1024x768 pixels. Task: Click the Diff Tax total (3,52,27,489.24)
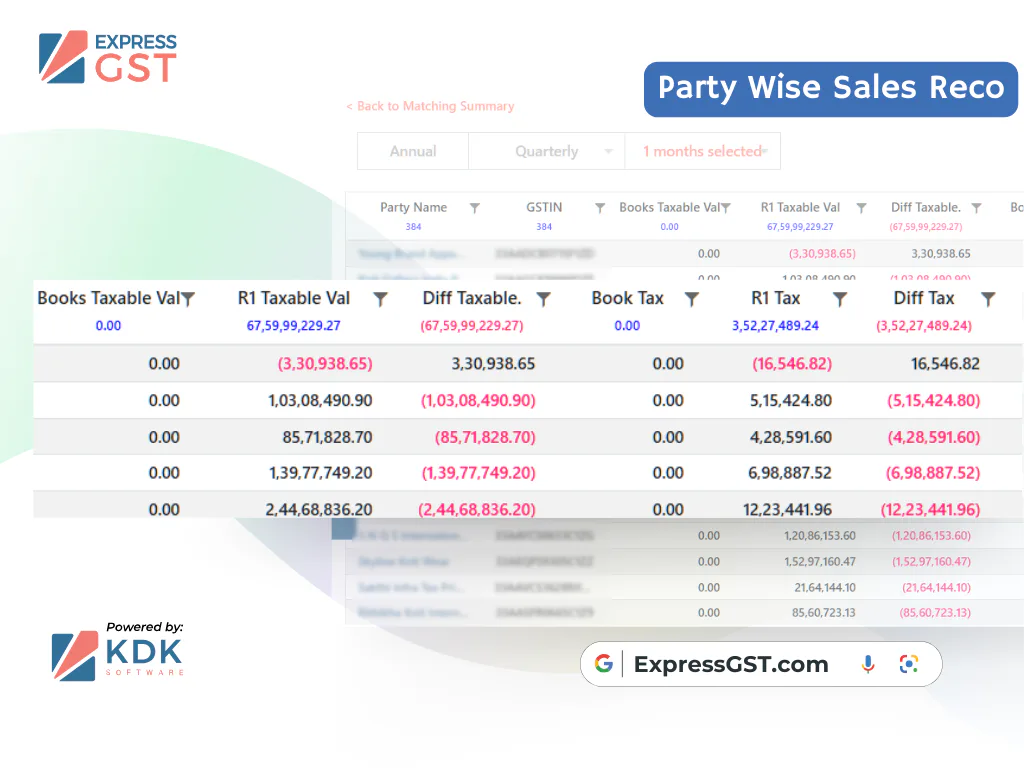tap(924, 325)
